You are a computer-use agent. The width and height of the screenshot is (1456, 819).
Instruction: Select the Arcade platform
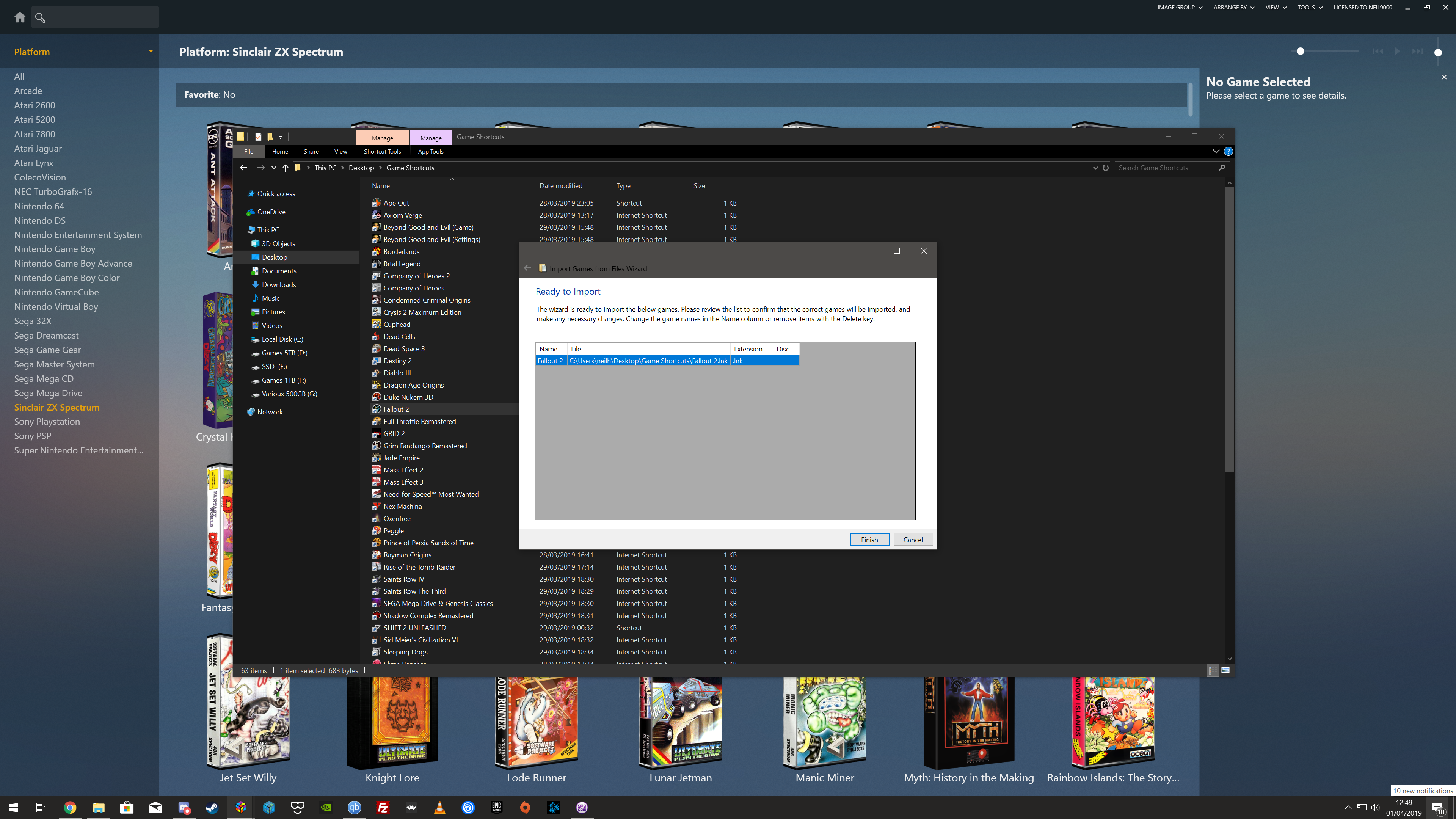click(28, 91)
